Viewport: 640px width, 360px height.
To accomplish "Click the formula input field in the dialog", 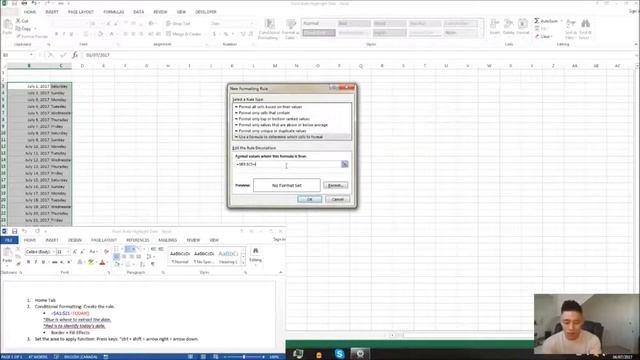I will click(288, 164).
